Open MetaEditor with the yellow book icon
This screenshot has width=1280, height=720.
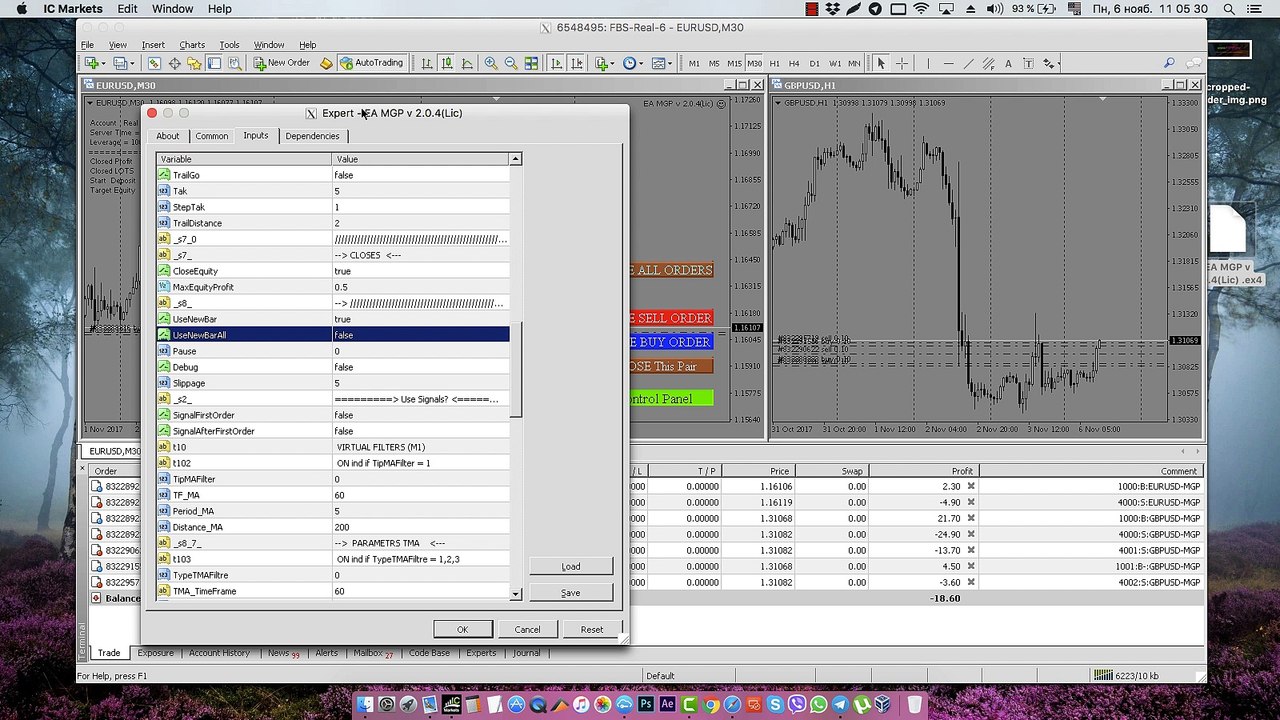point(326,63)
